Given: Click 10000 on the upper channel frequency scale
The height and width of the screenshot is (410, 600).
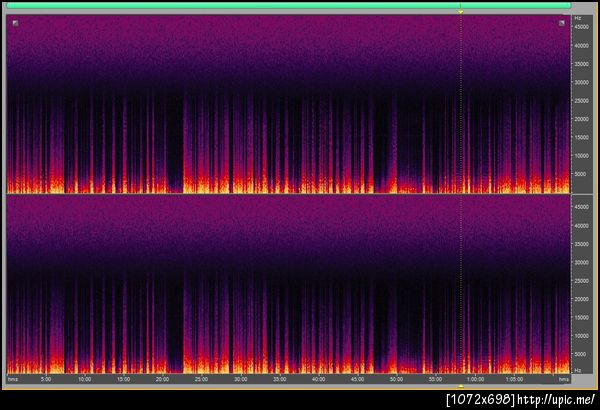Looking at the screenshot, I should pyautogui.click(x=581, y=156).
